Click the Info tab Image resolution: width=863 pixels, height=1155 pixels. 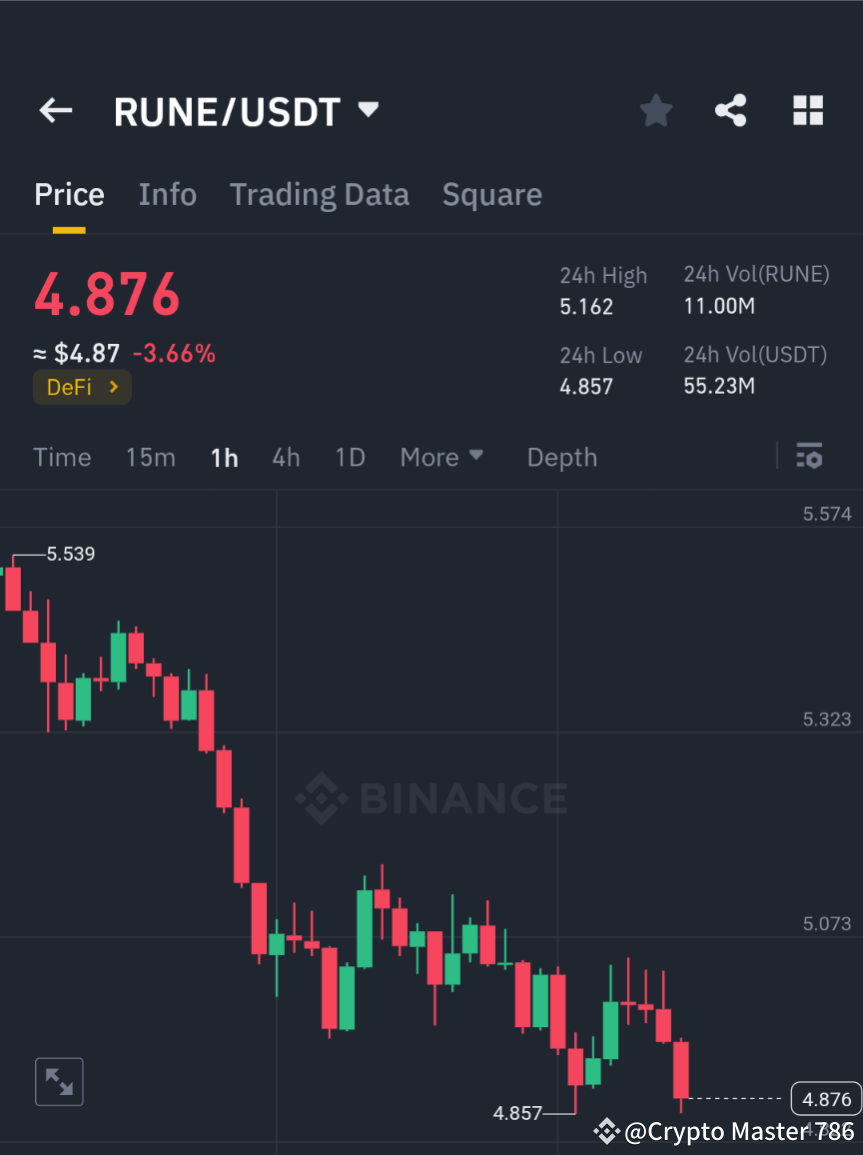coord(167,194)
